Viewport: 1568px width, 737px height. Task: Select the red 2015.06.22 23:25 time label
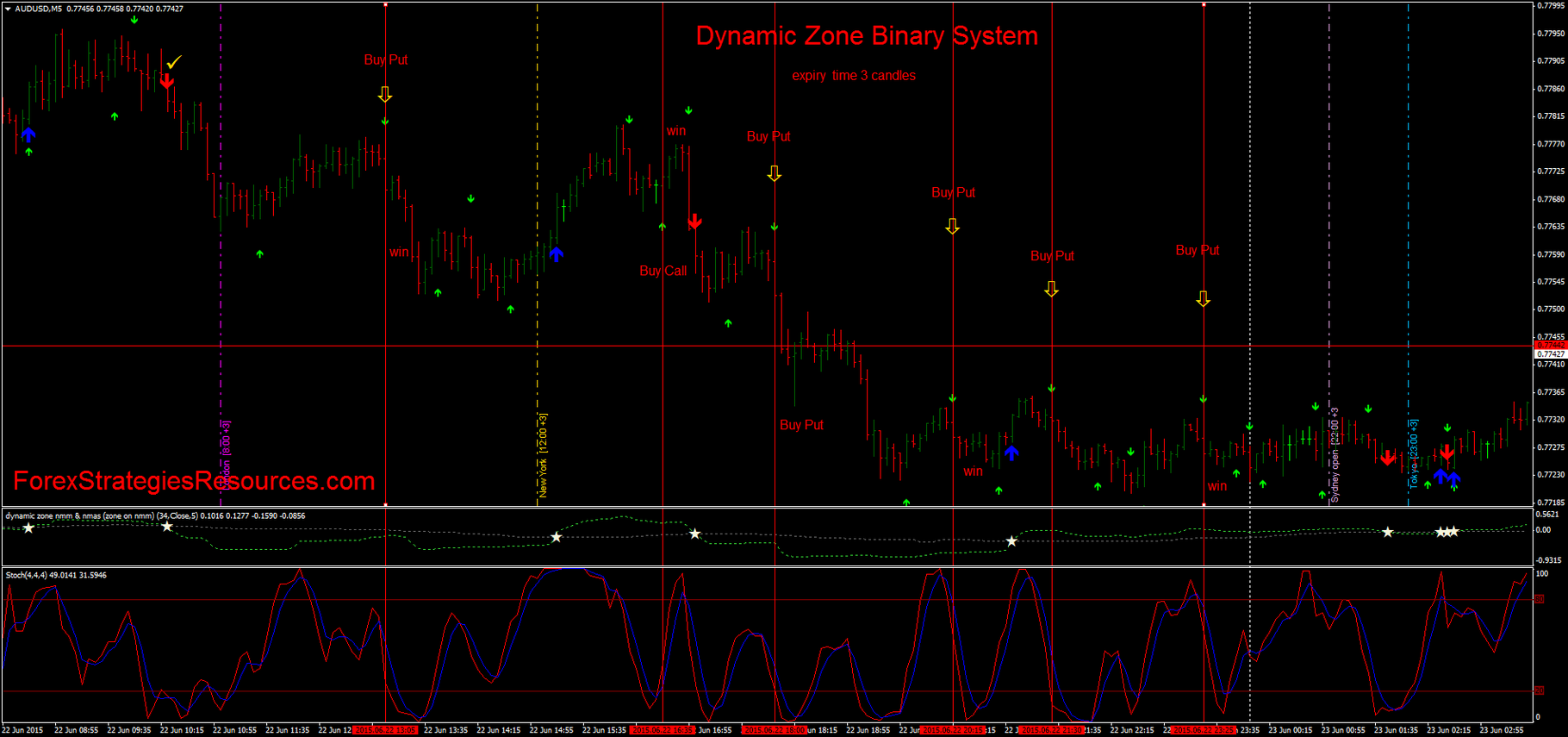pyautogui.click(x=1204, y=730)
